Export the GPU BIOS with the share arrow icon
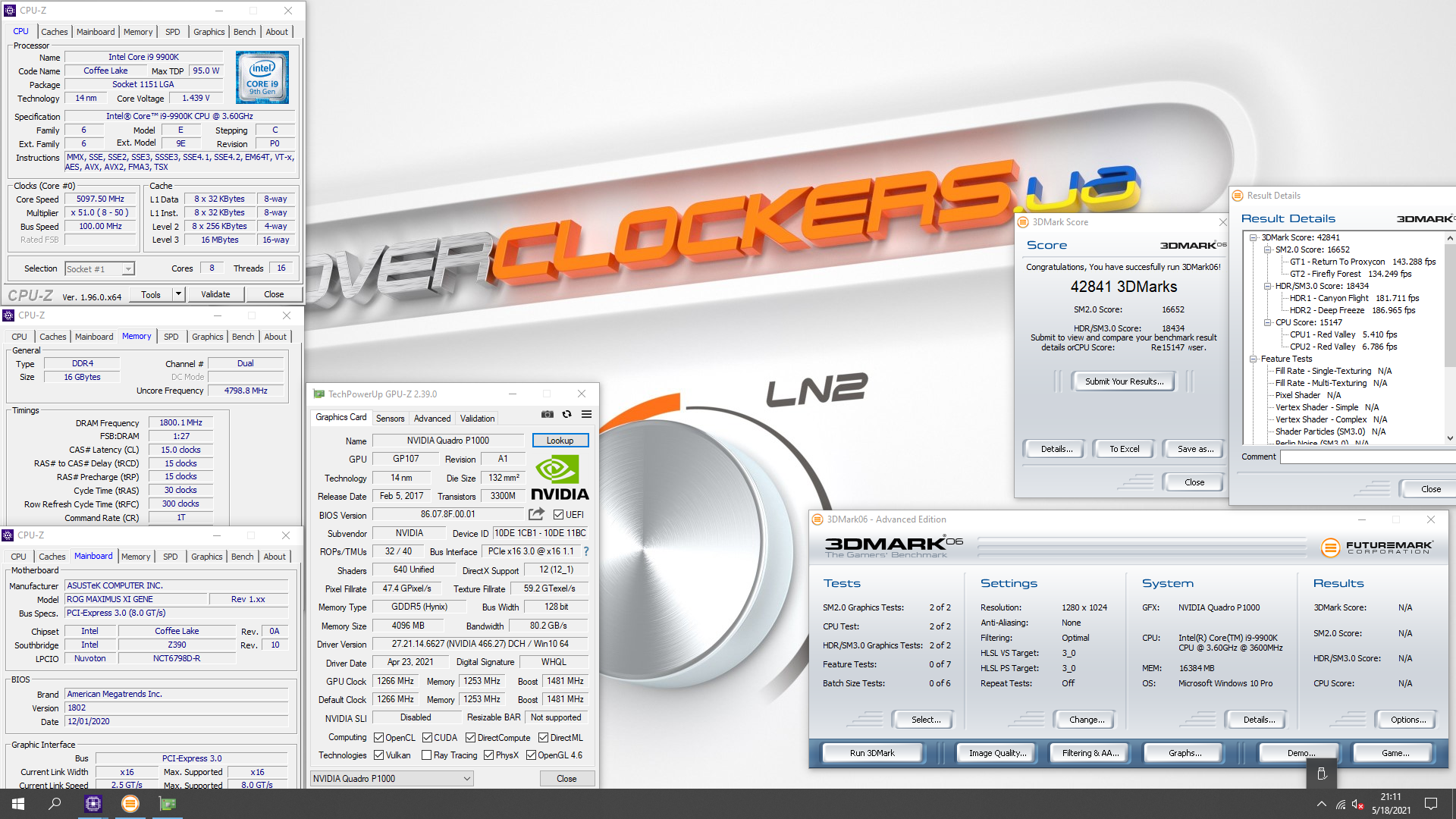The height and width of the screenshot is (819, 1456). (536, 514)
